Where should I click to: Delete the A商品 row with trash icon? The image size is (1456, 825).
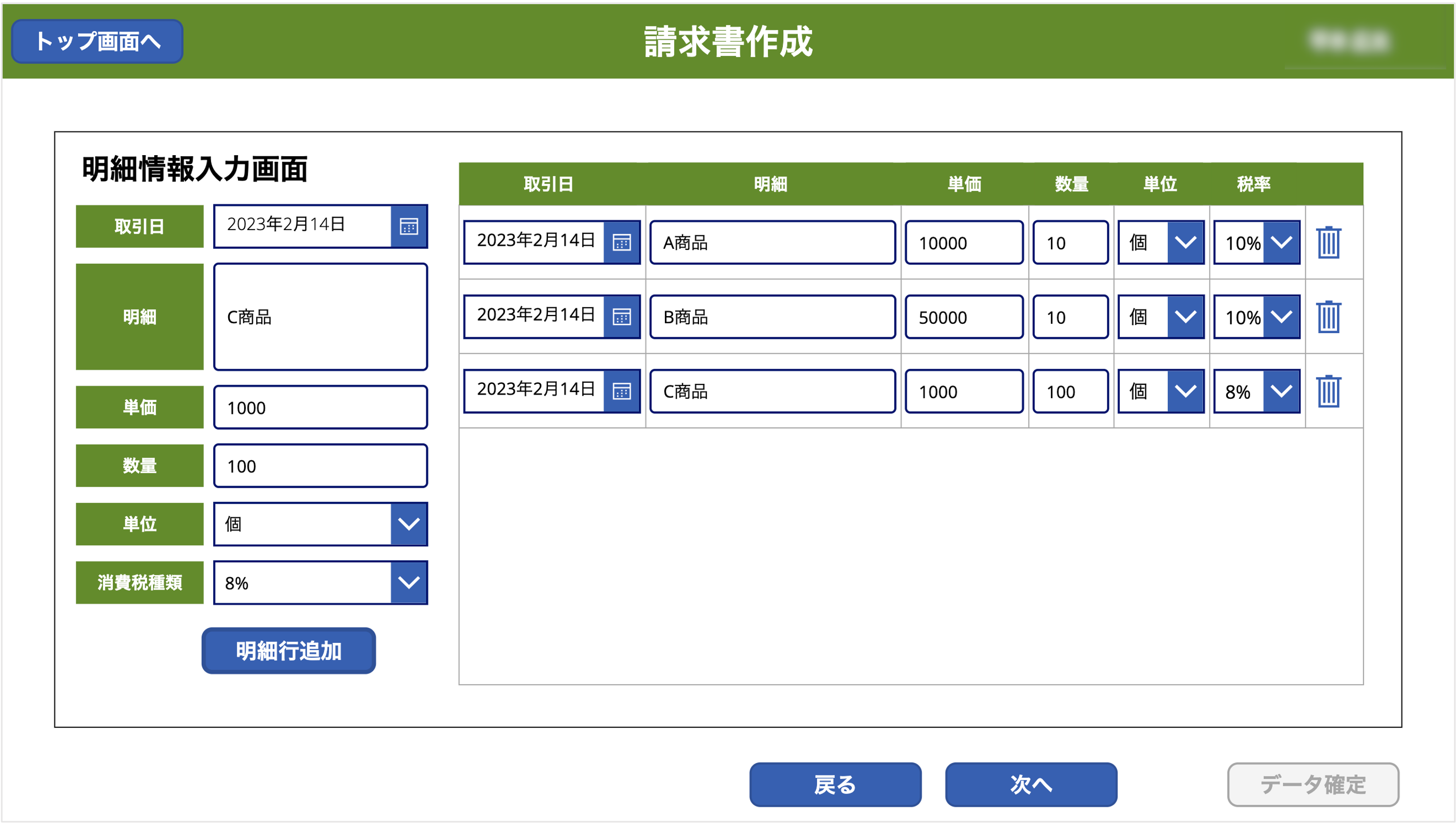pos(1328,243)
